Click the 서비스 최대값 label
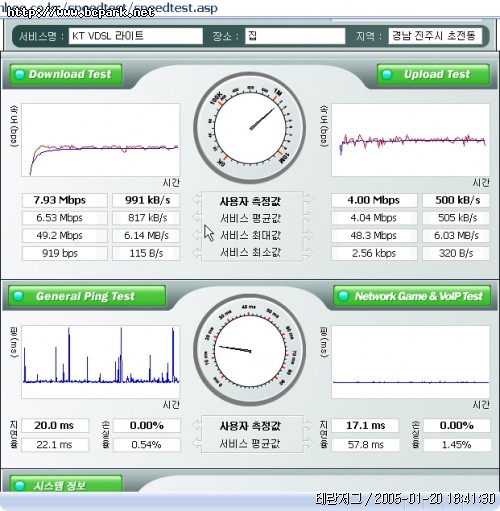This screenshot has width=500, height=511. click(250, 236)
